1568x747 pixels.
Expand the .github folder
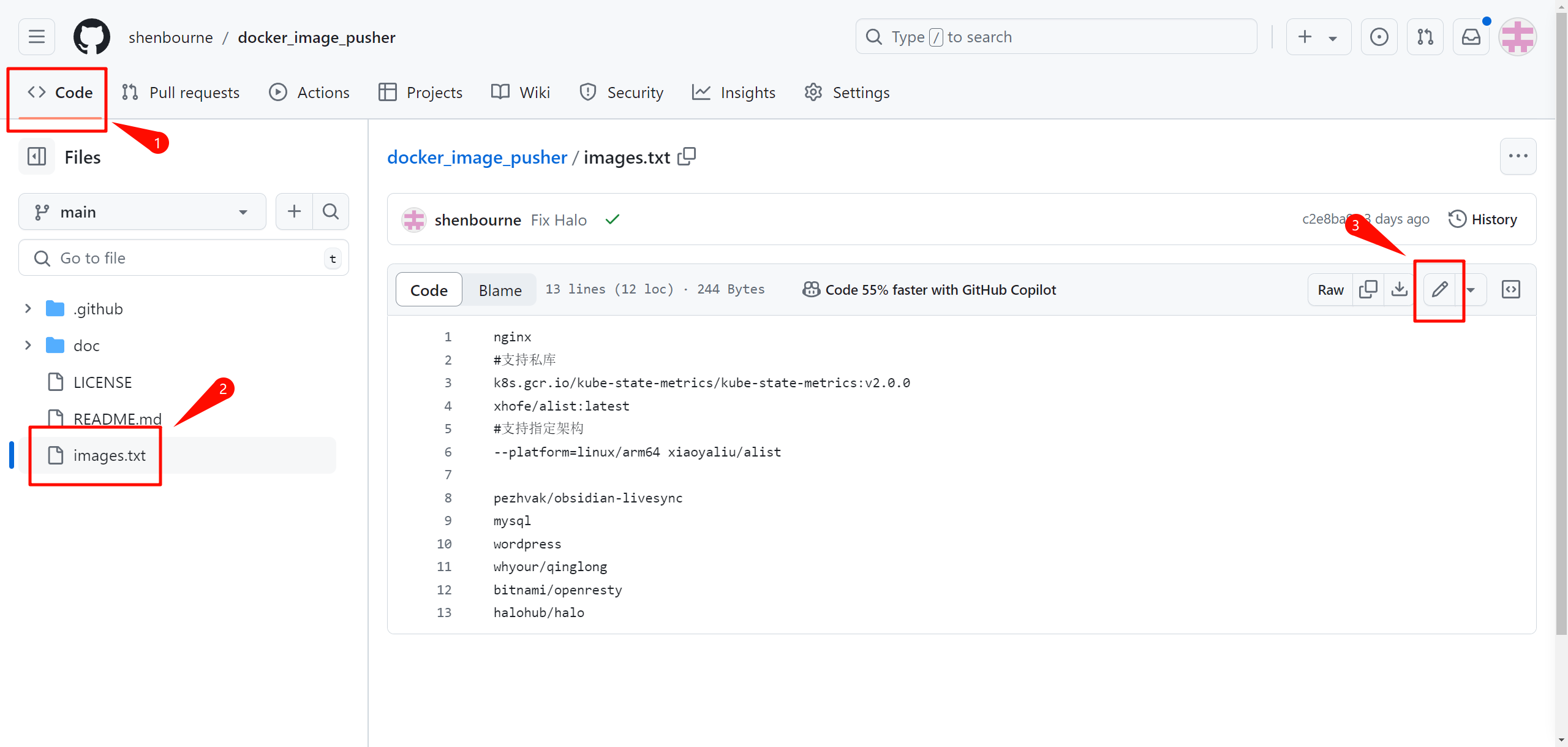pyautogui.click(x=28, y=309)
